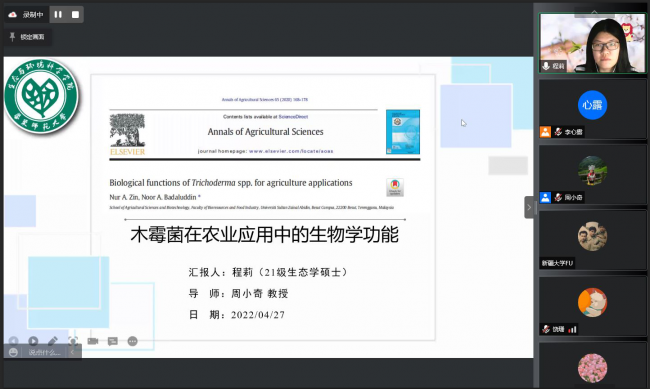Image resolution: width=650 pixels, height=389 pixels.
Task: Open the spotlight focus icon
Action: pos(73,341)
